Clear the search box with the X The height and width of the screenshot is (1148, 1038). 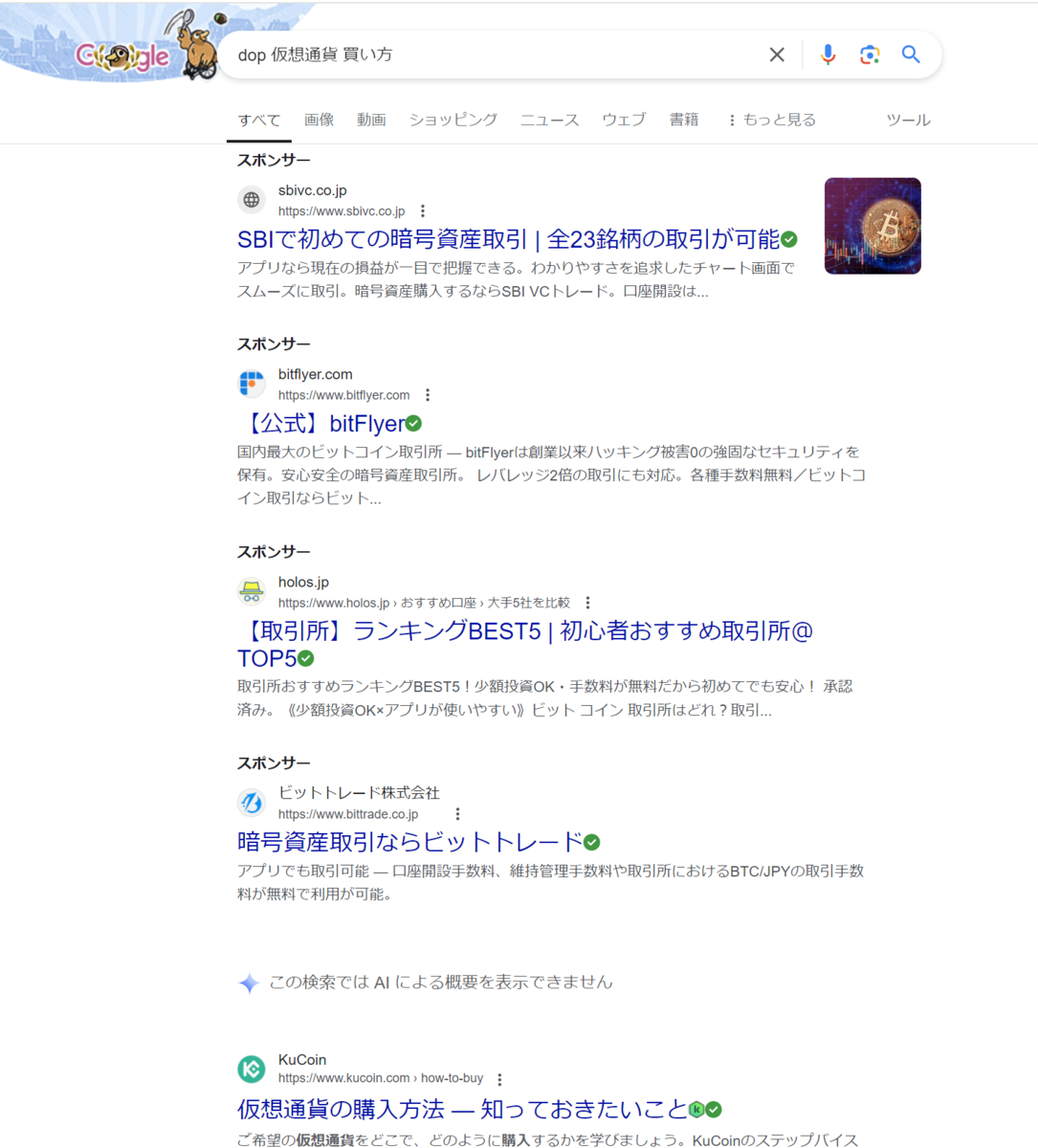point(777,55)
